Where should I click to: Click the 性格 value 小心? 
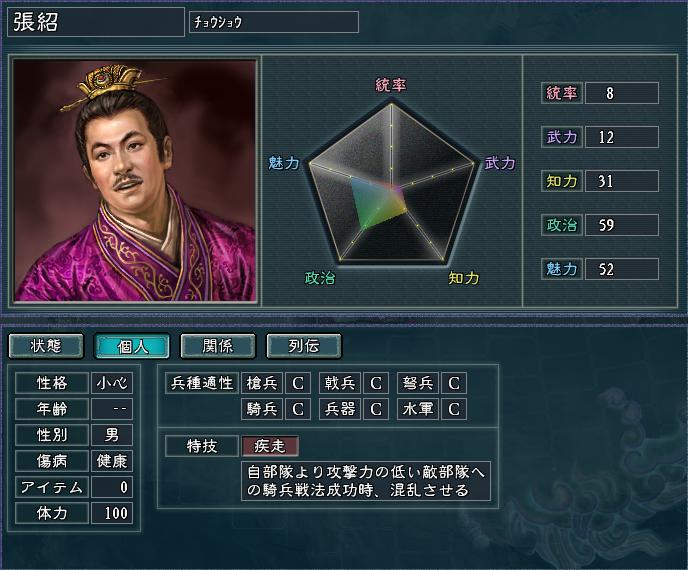pyautogui.click(x=112, y=383)
